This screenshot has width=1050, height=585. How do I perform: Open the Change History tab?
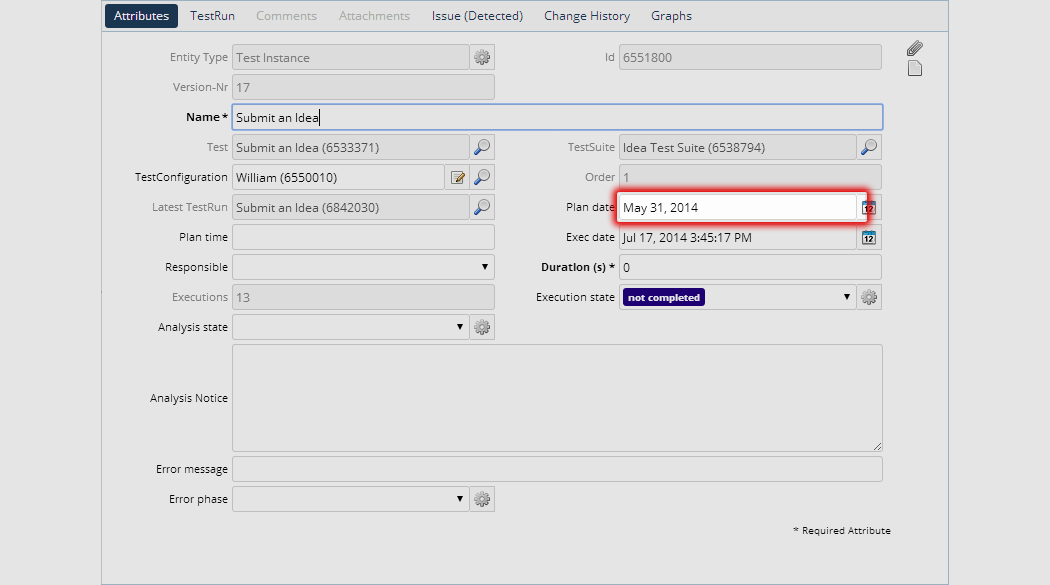587,15
